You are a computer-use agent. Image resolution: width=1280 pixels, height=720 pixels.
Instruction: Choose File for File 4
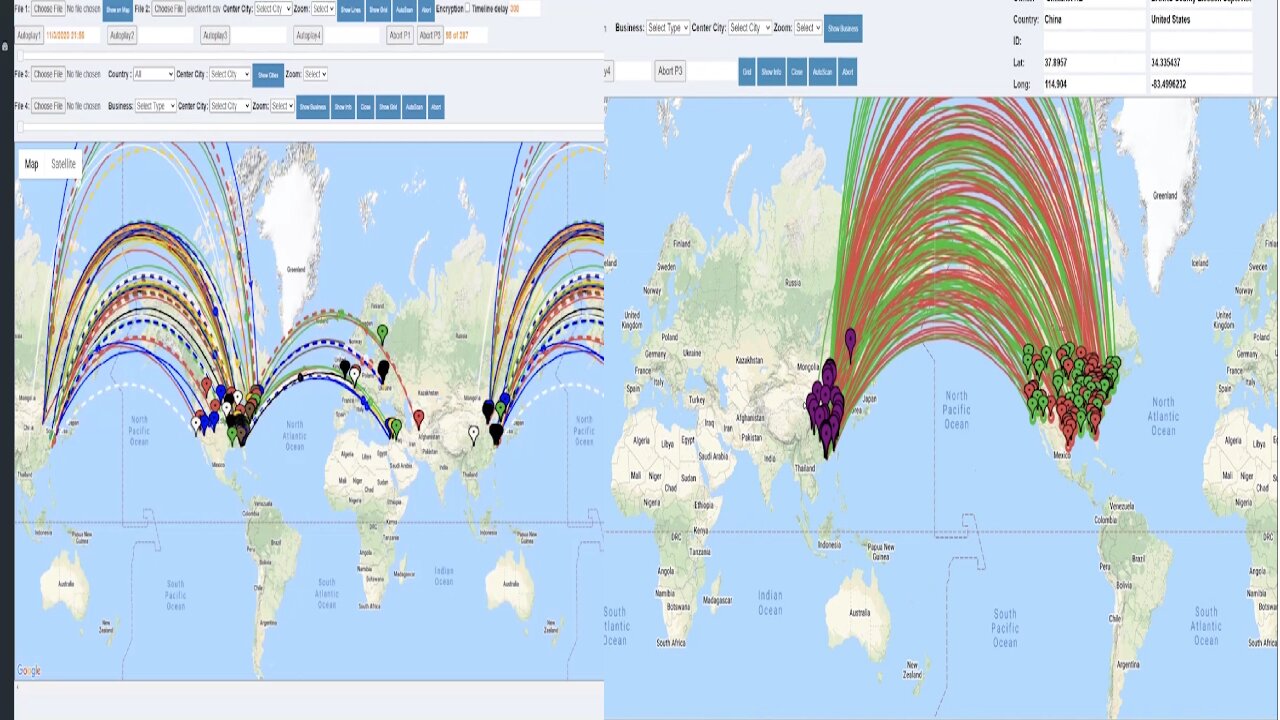[48, 106]
